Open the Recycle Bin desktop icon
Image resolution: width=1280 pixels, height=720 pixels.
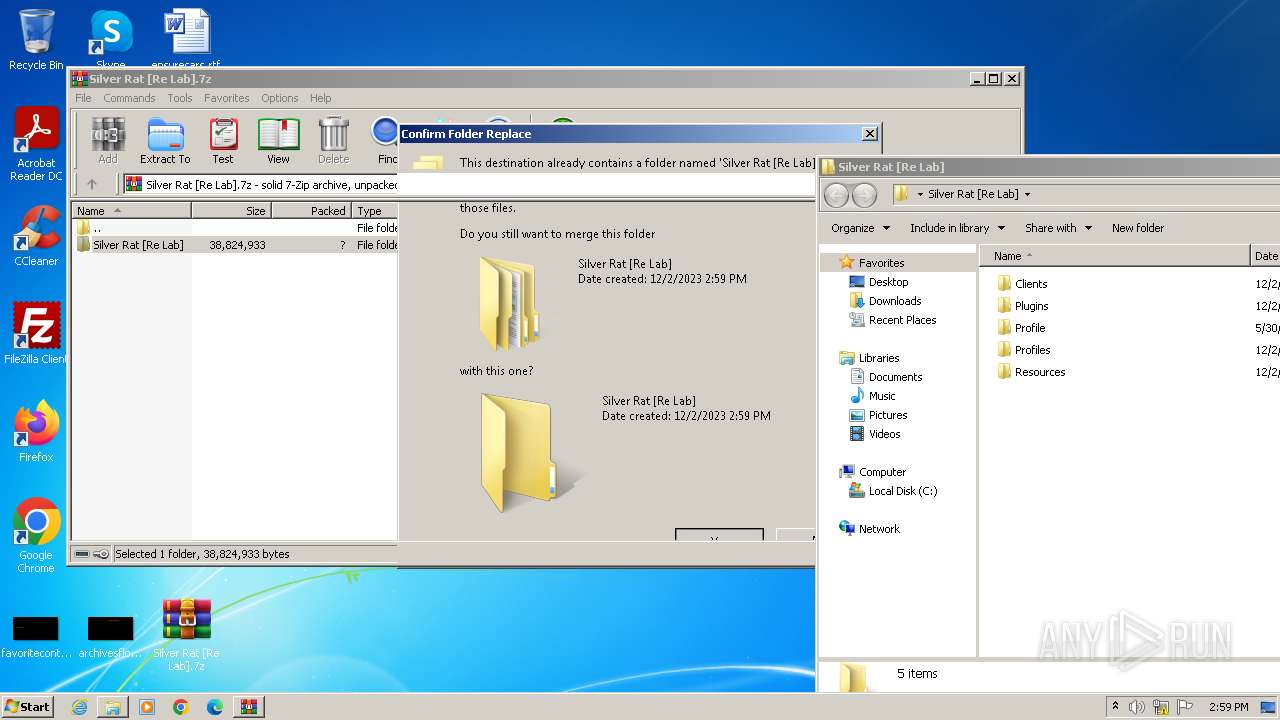(36, 40)
